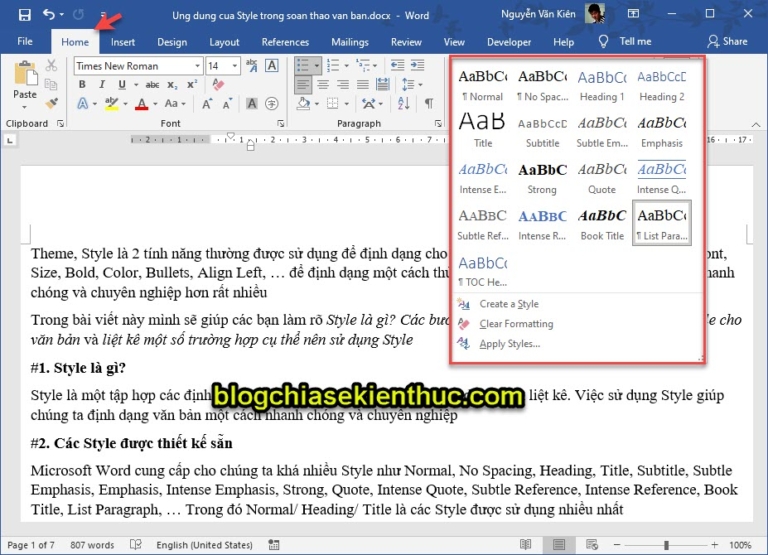The width and height of the screenshot is (768, 555).
Task: Toggle Italic formatting
Action: click(102, 84)
